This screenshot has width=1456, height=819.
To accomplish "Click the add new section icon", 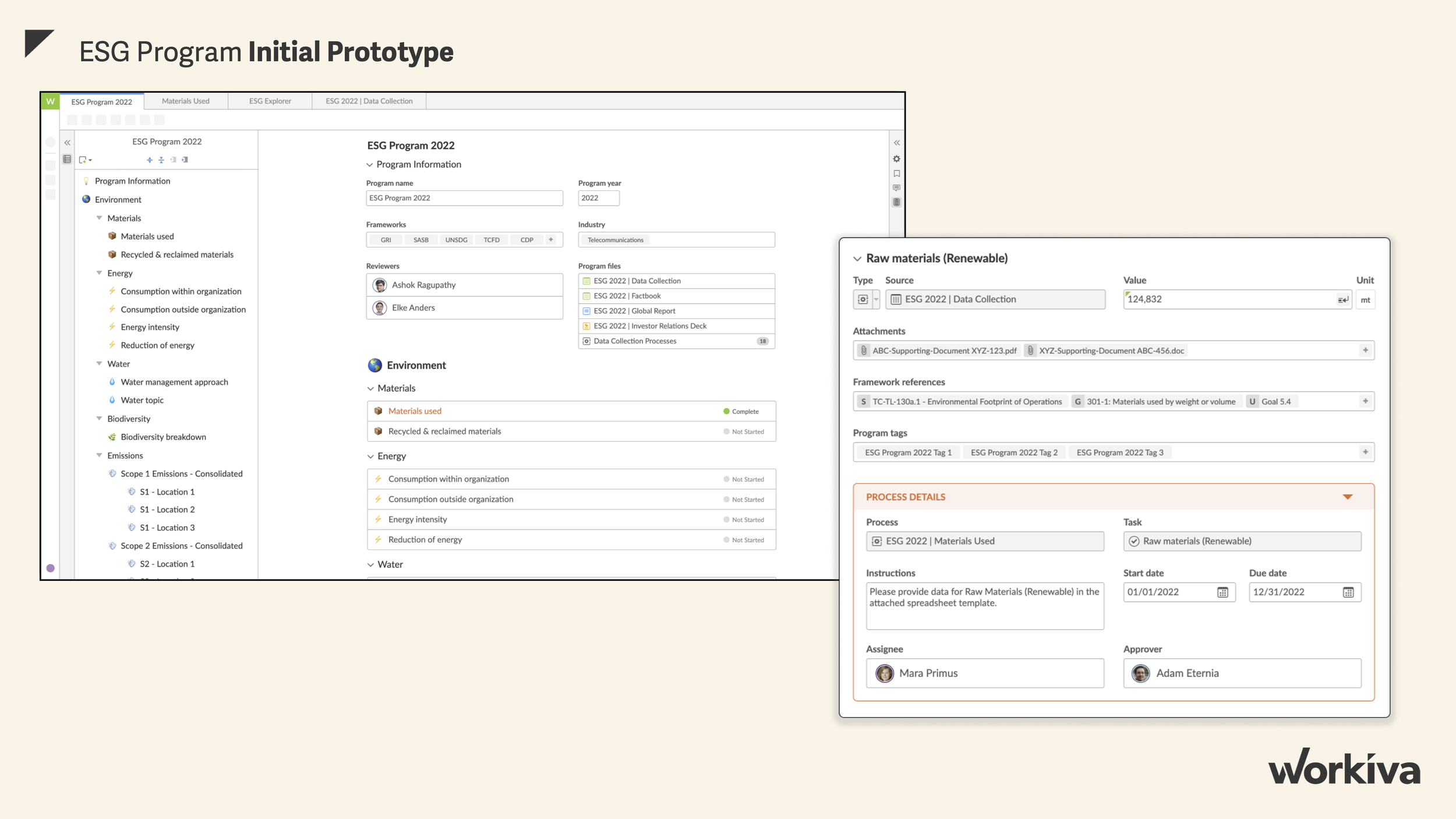I will click(83, 159).
